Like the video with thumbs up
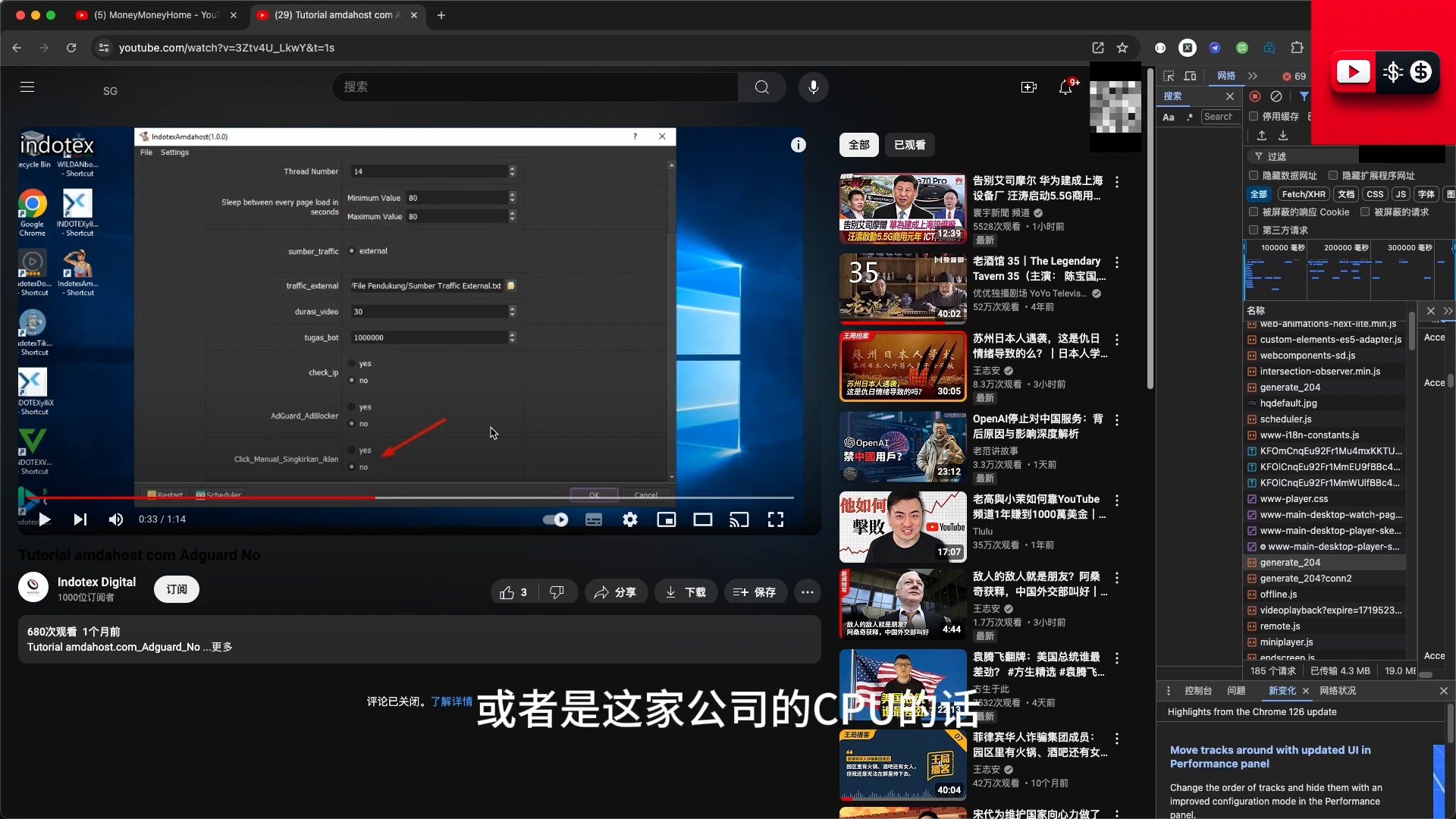This screenshot has height=819, width=1456. [513, 592]
